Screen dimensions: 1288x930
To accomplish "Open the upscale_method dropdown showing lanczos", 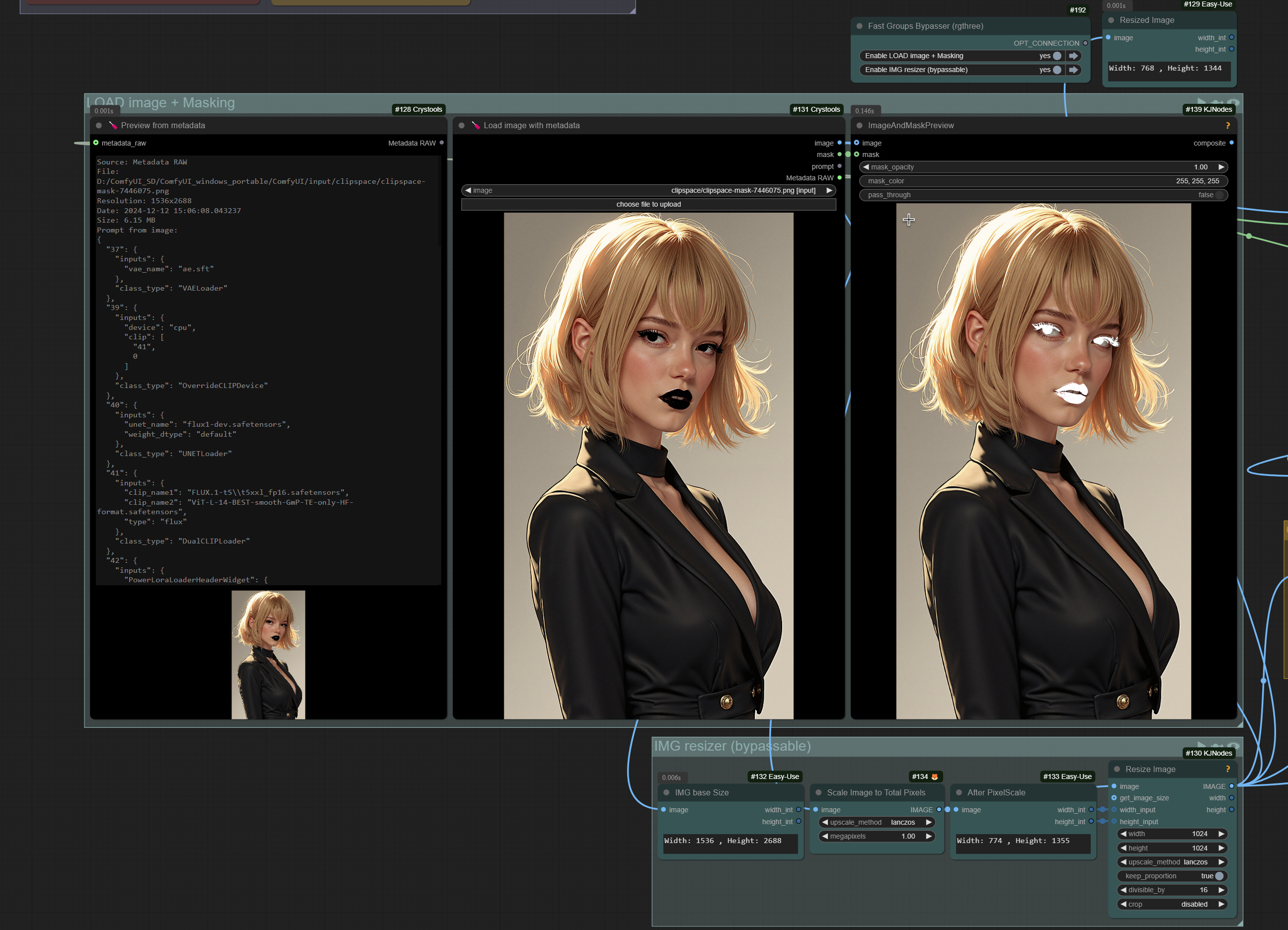I will click(876, 822).
